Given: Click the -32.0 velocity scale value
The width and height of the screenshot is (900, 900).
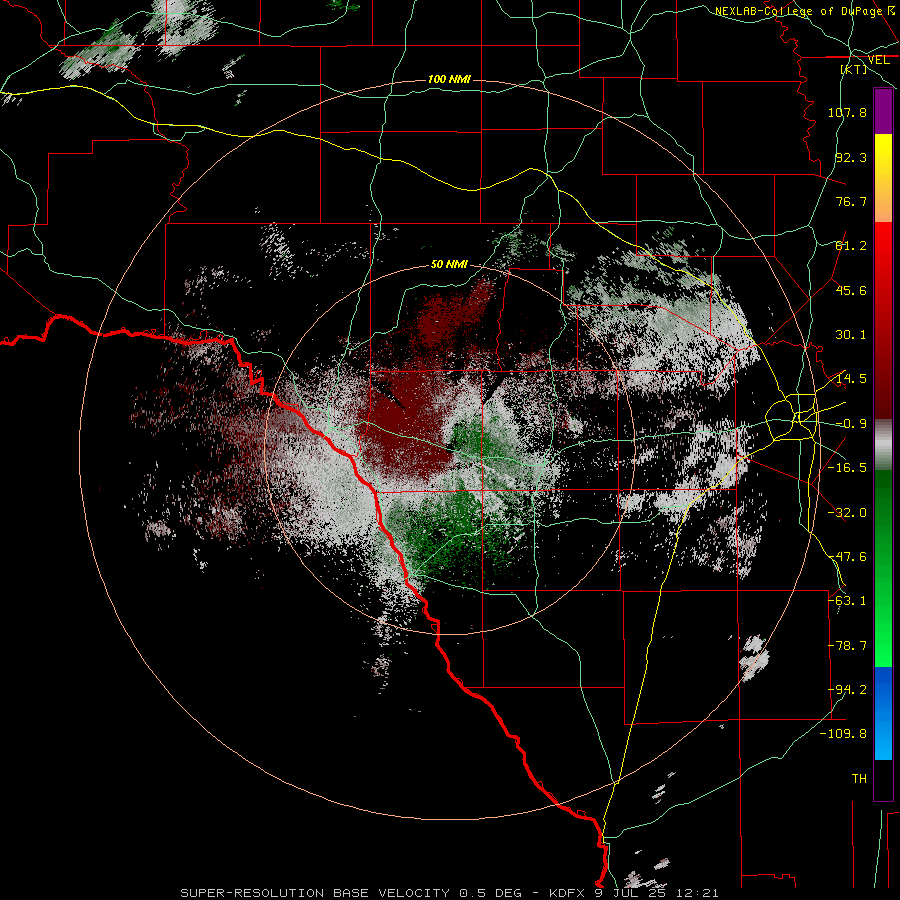Looking at the screenshot, I should click(x=847, y=513).
